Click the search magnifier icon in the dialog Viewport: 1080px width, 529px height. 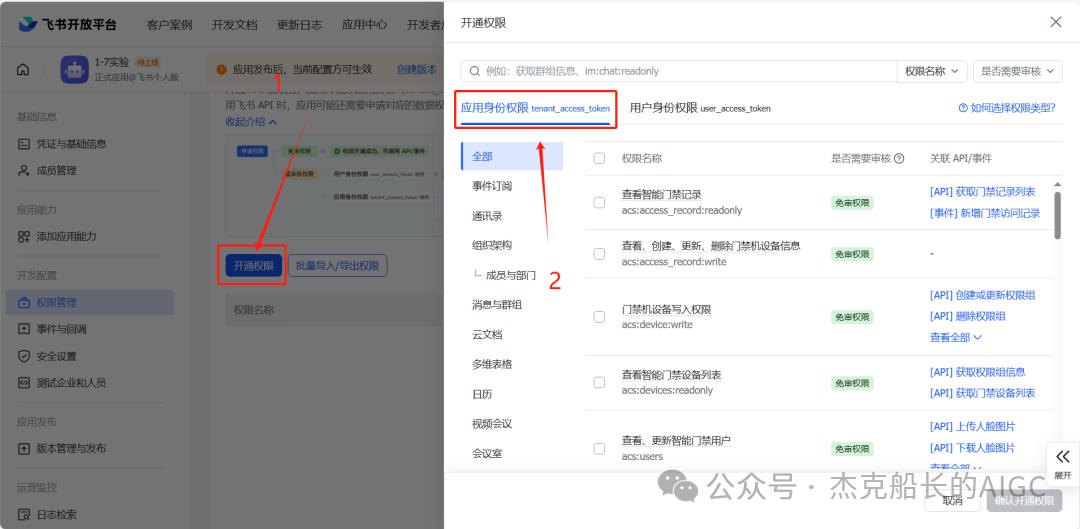point(475,71)
